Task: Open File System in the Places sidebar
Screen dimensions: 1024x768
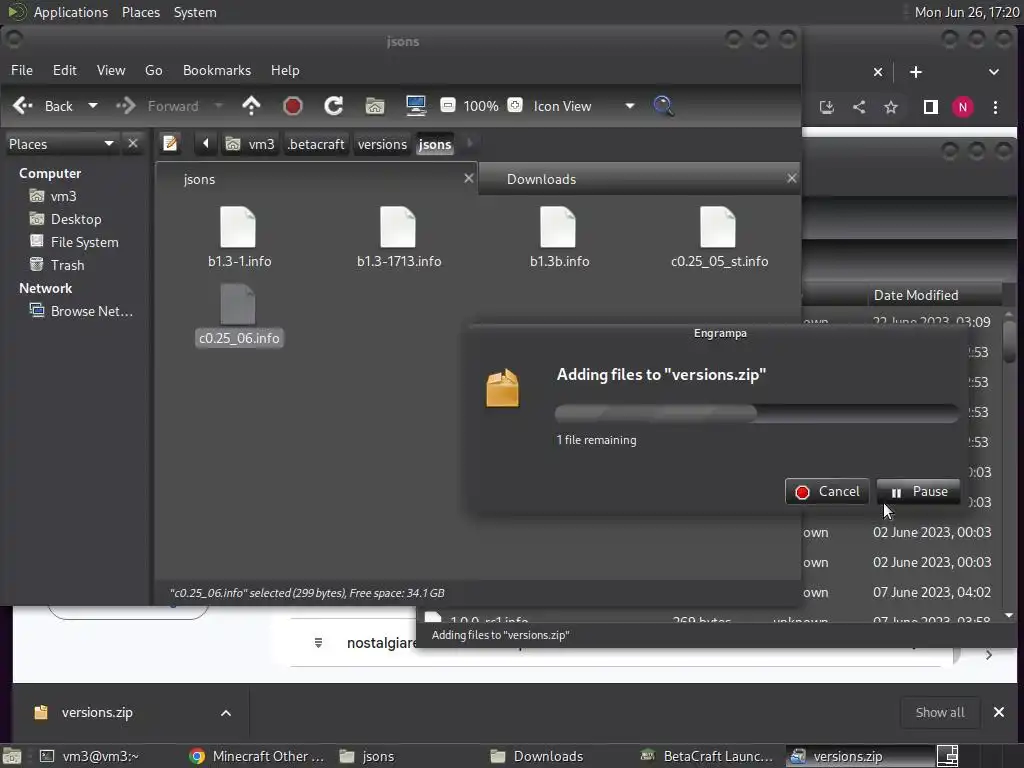Action: pos(84,242)
